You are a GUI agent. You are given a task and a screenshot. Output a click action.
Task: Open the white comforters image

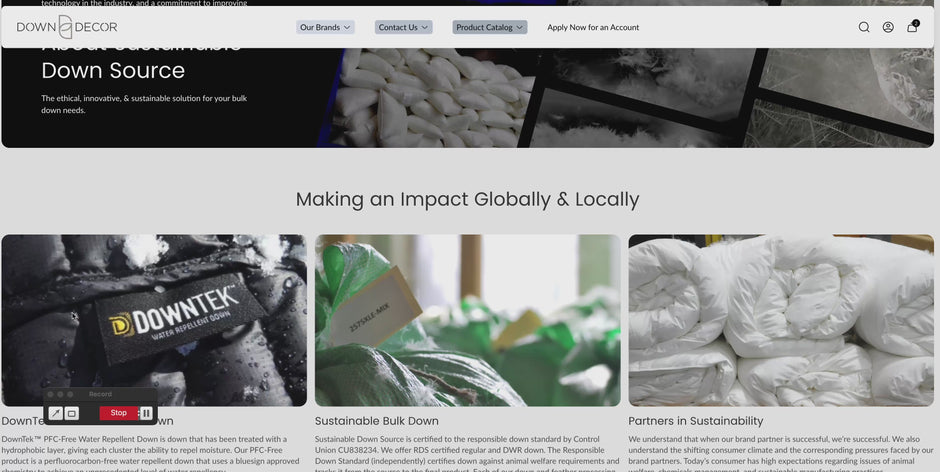[781, 320]
